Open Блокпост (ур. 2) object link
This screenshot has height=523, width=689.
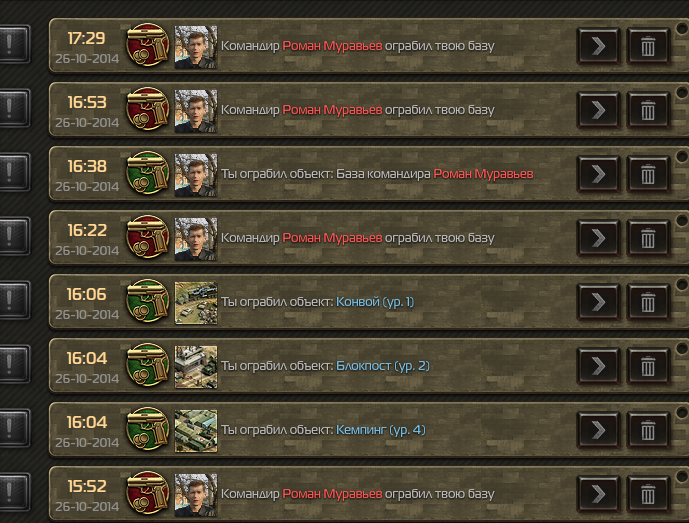tap(383, 366)
